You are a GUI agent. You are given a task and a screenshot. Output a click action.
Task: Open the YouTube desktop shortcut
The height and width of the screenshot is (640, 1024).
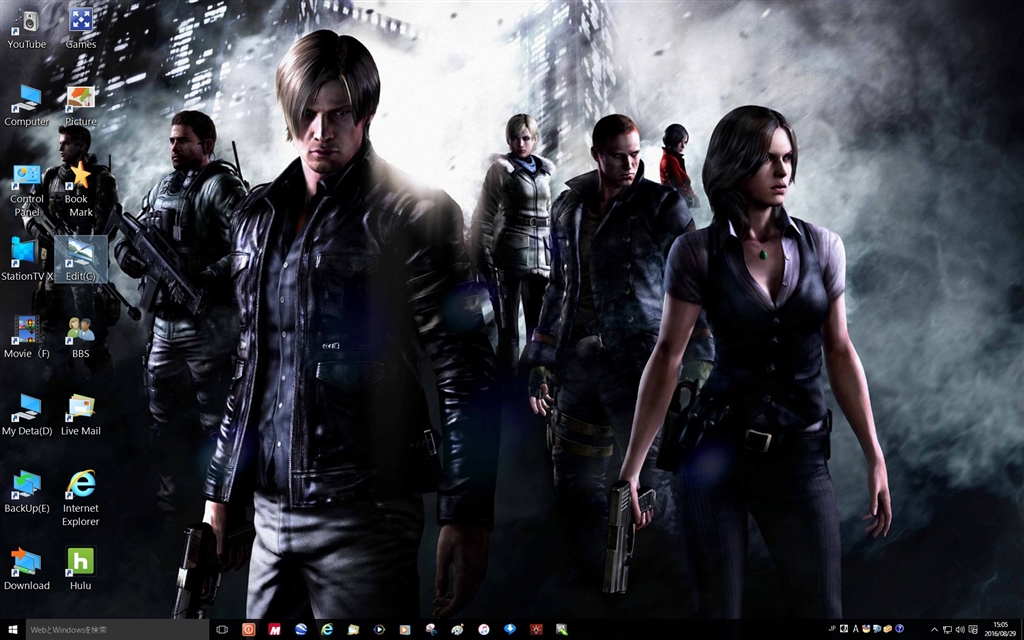tap(27, 29)
